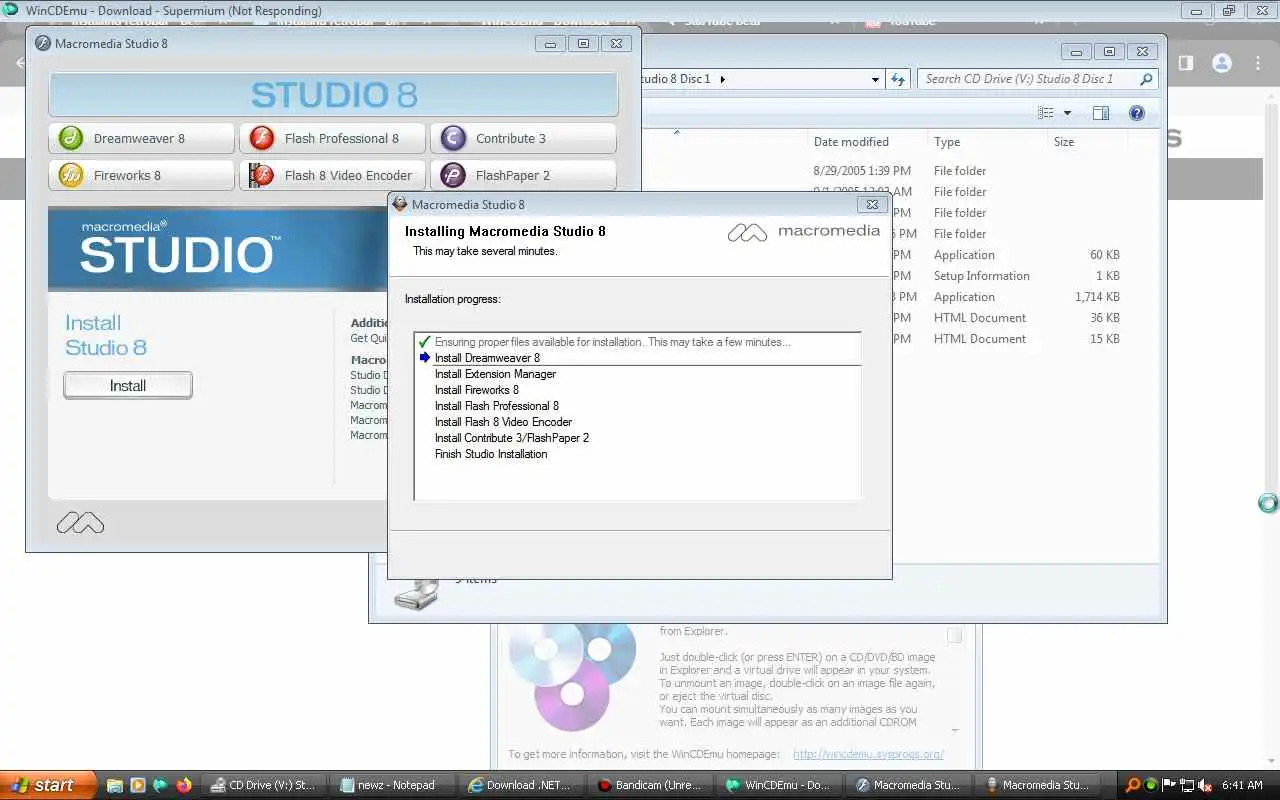Click the orange magnifier tray icon
Image resolution: width=1280 pixels, height=800 pixels.
click(x=1133, y=786)
